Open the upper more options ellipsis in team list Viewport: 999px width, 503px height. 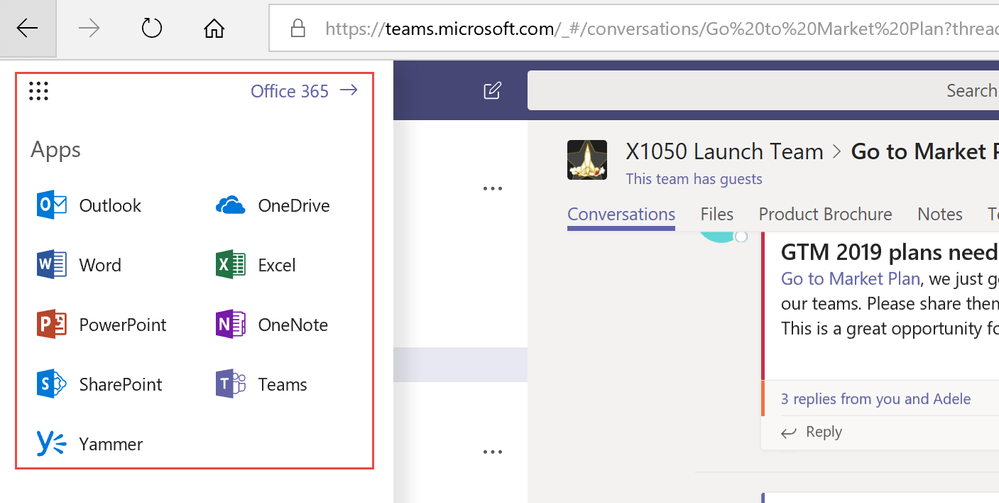492,189
